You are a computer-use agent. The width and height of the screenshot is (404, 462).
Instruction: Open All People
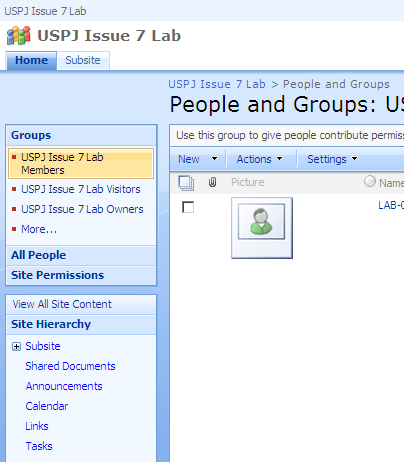coord(39,255)
